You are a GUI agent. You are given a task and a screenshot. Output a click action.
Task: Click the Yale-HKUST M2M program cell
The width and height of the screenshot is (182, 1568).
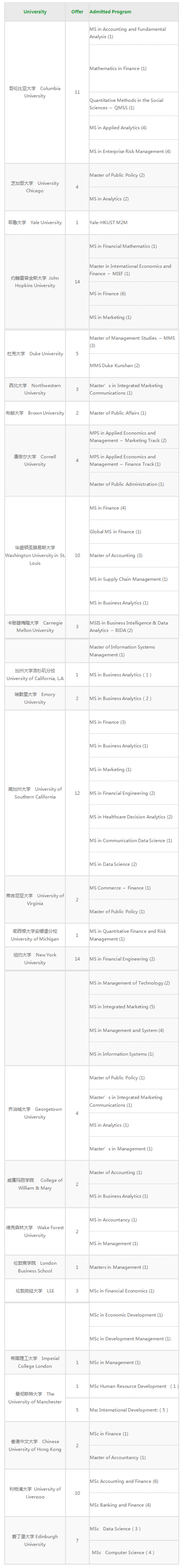pyautogui.click(x=133, y=223)
